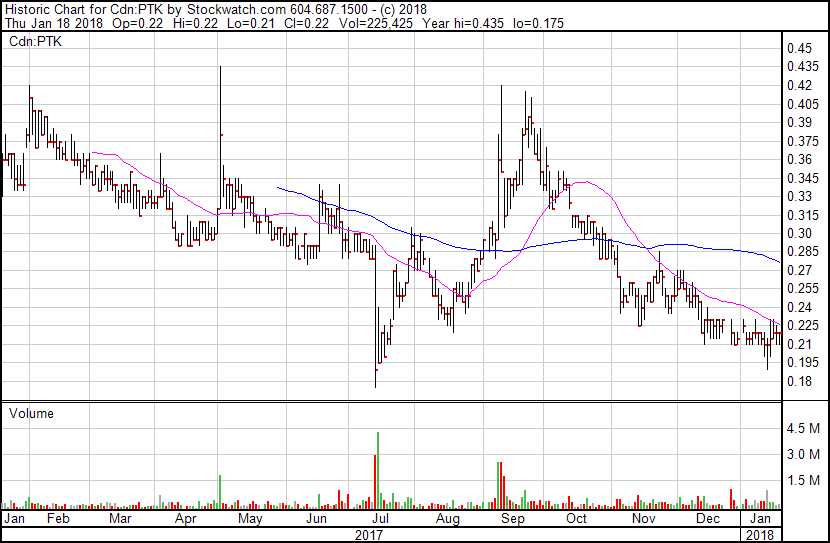This screenshot has width=830, height=543.
Task: Click the 0.195 price axis label
Action: coord(802,363)
